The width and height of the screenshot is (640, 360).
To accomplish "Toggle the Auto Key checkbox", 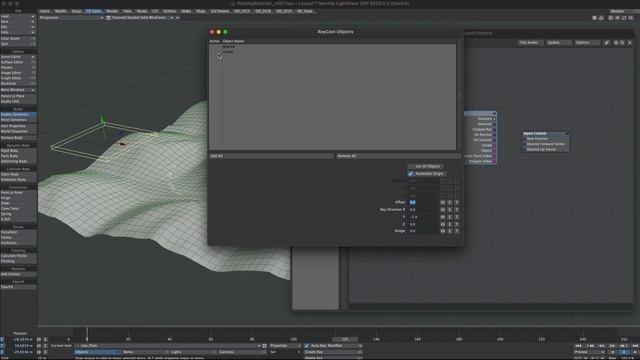I will click(x=307, y=346).
